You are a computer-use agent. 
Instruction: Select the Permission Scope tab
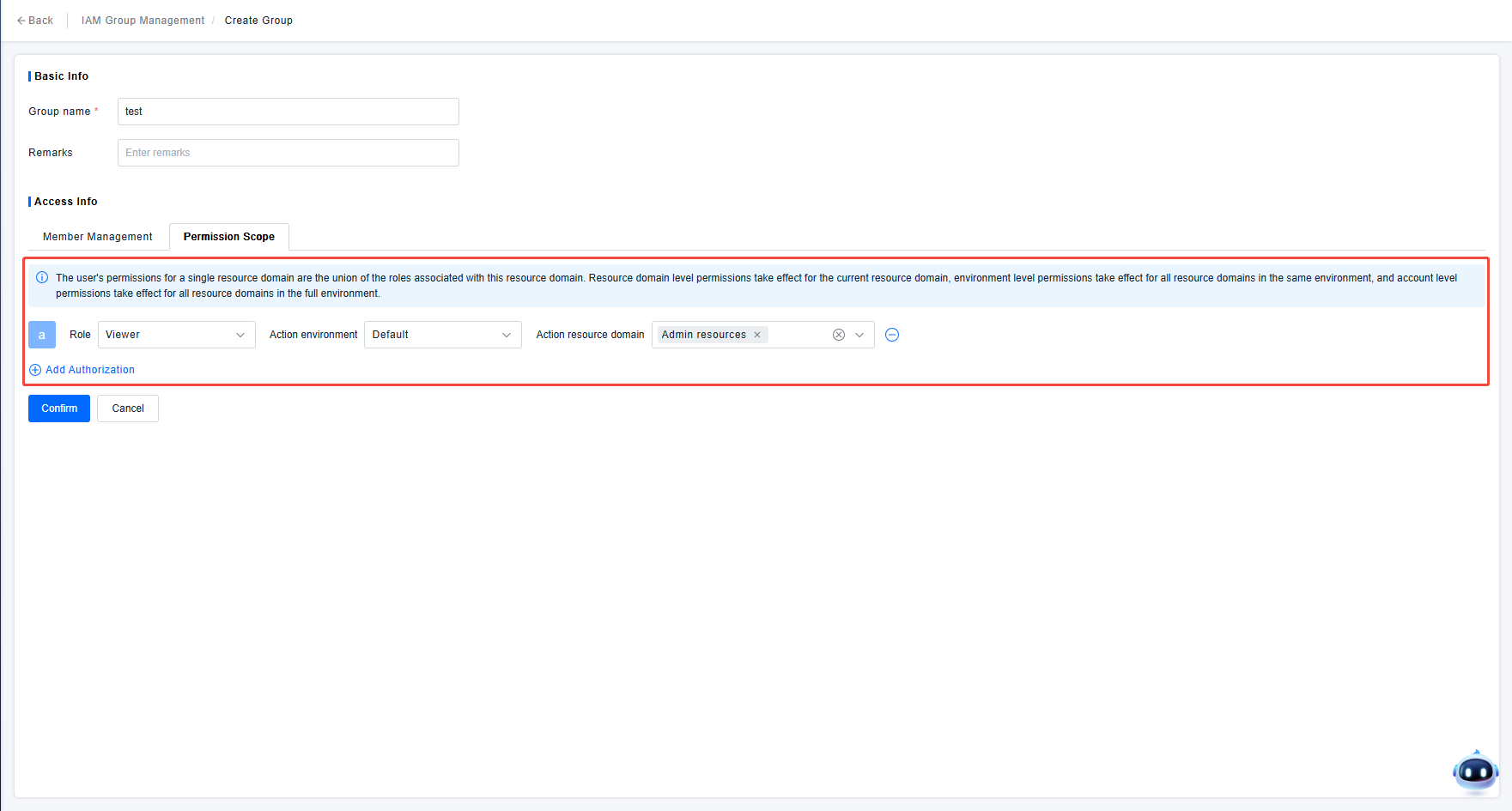tap(228, 237)
